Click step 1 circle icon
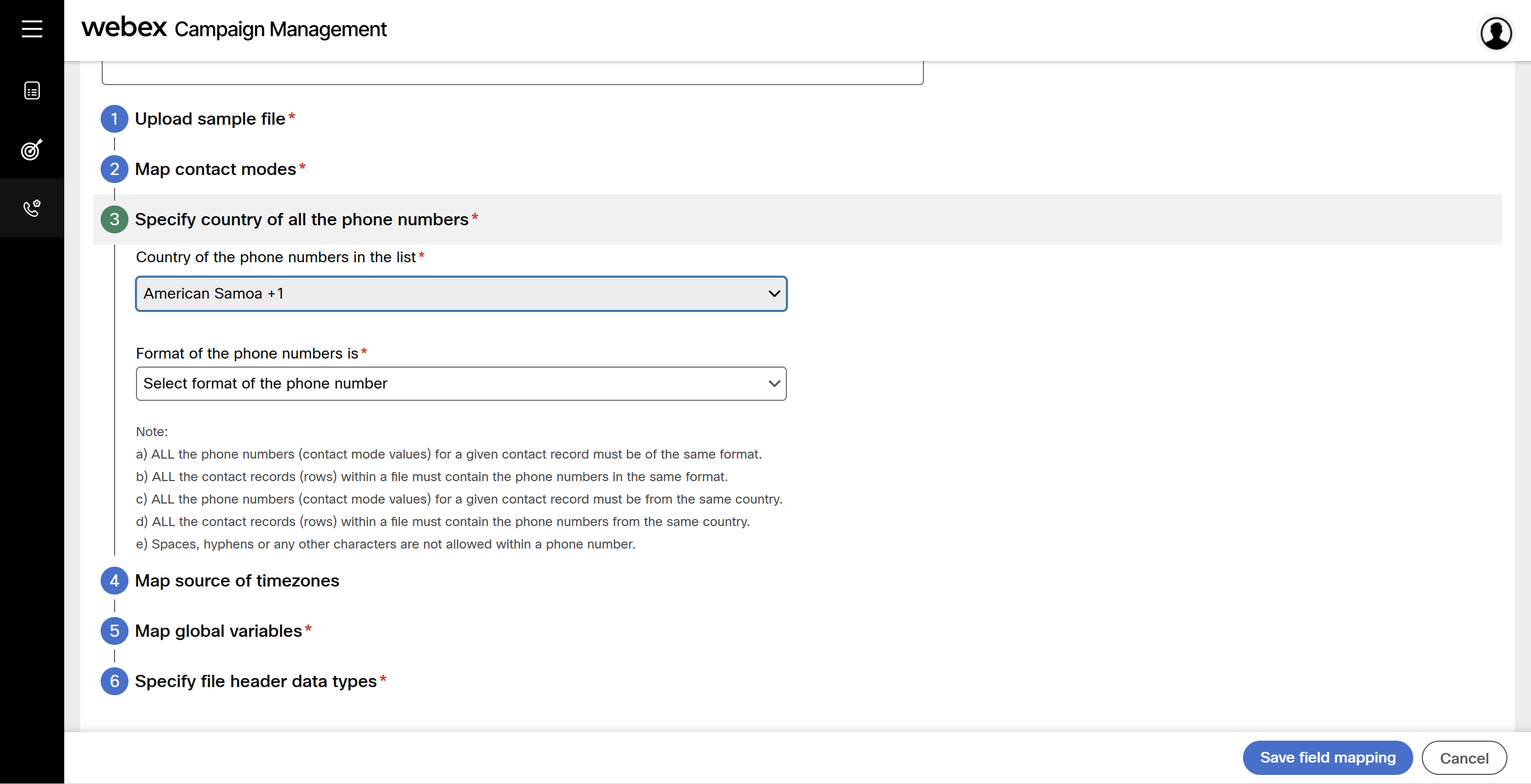The height and width of the screenshot is (784, 1531). (x=114, y=119)
